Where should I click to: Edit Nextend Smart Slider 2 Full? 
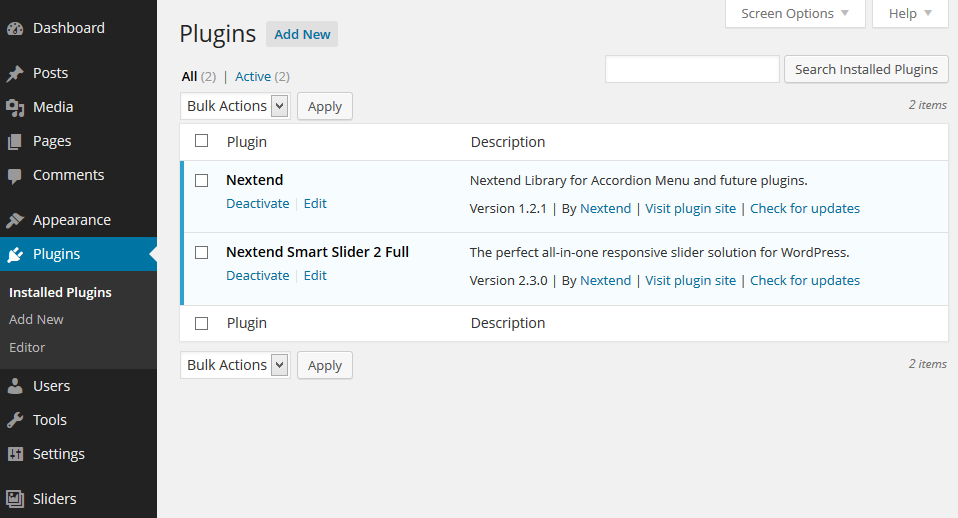(315, 275)
